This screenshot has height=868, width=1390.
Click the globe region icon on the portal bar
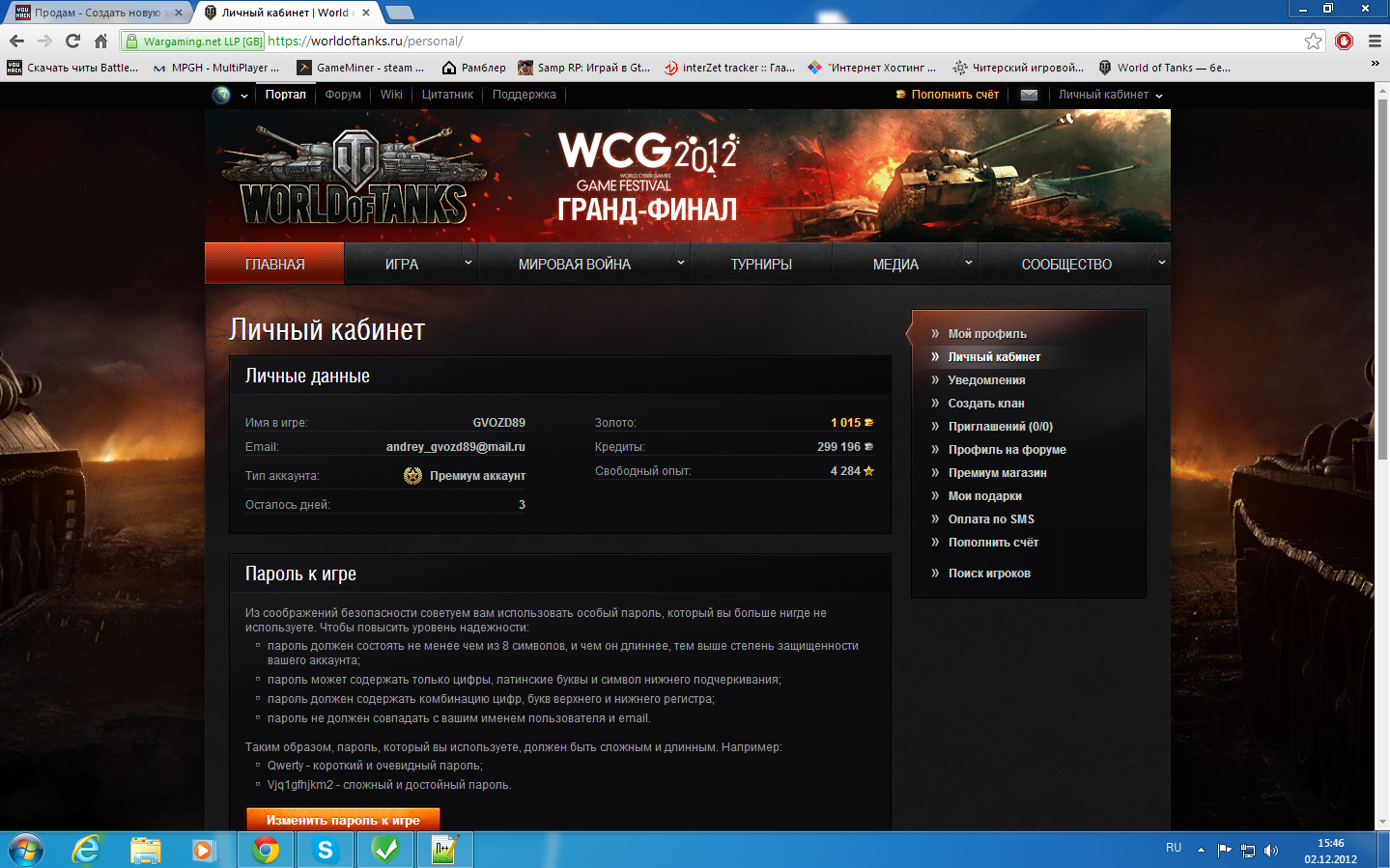point(221,95)
